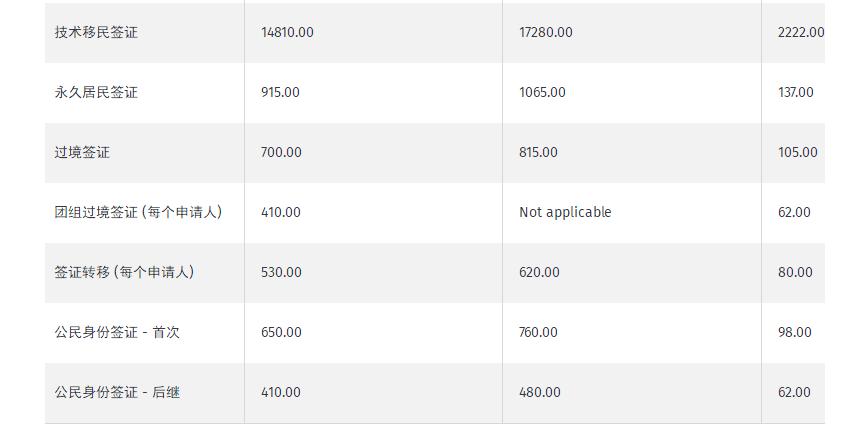Select 公民身份签证 - 后继 label

tap(117, 392)
